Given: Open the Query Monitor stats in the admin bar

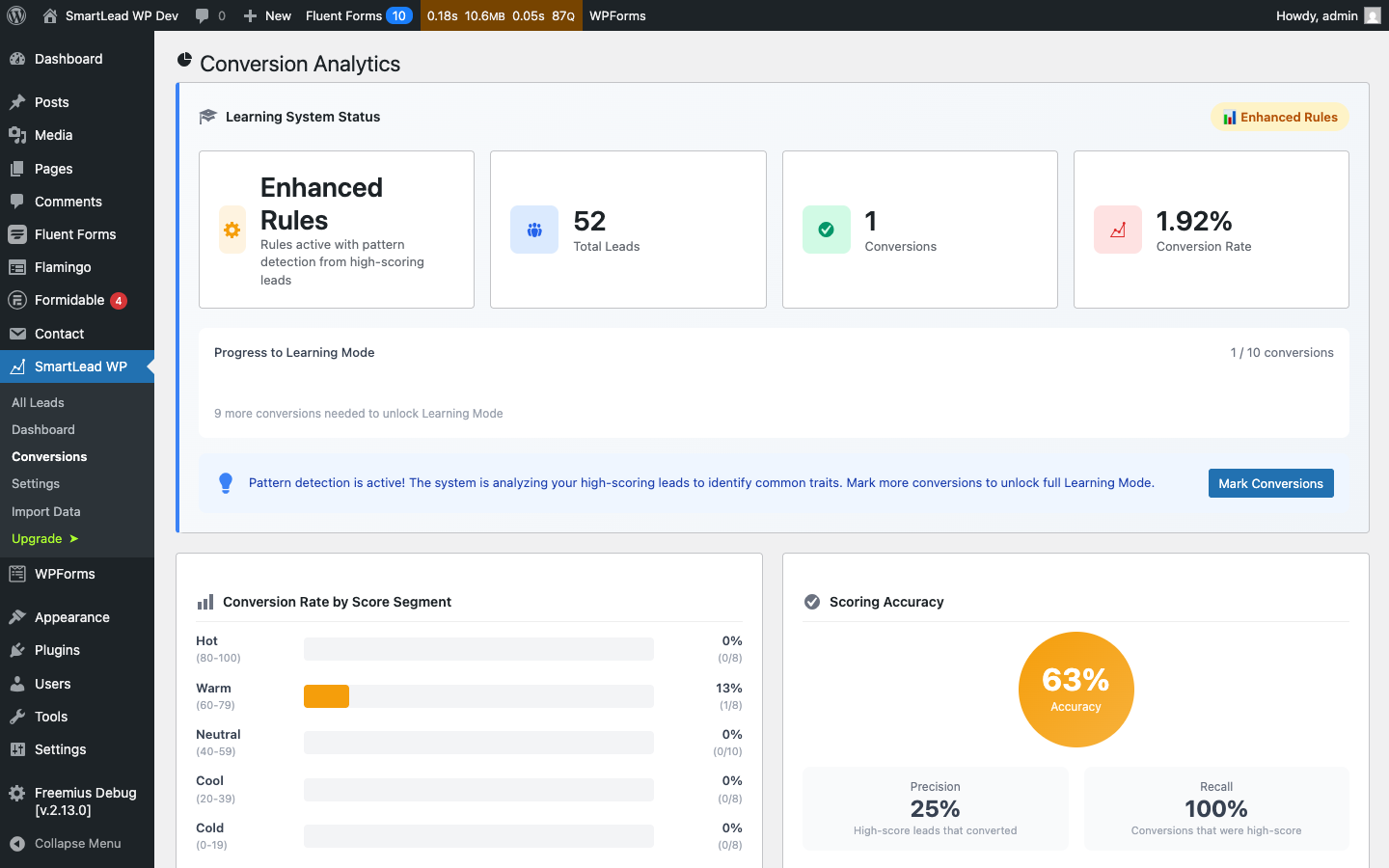Looking at the screenshot, I should tap(501, 15).
